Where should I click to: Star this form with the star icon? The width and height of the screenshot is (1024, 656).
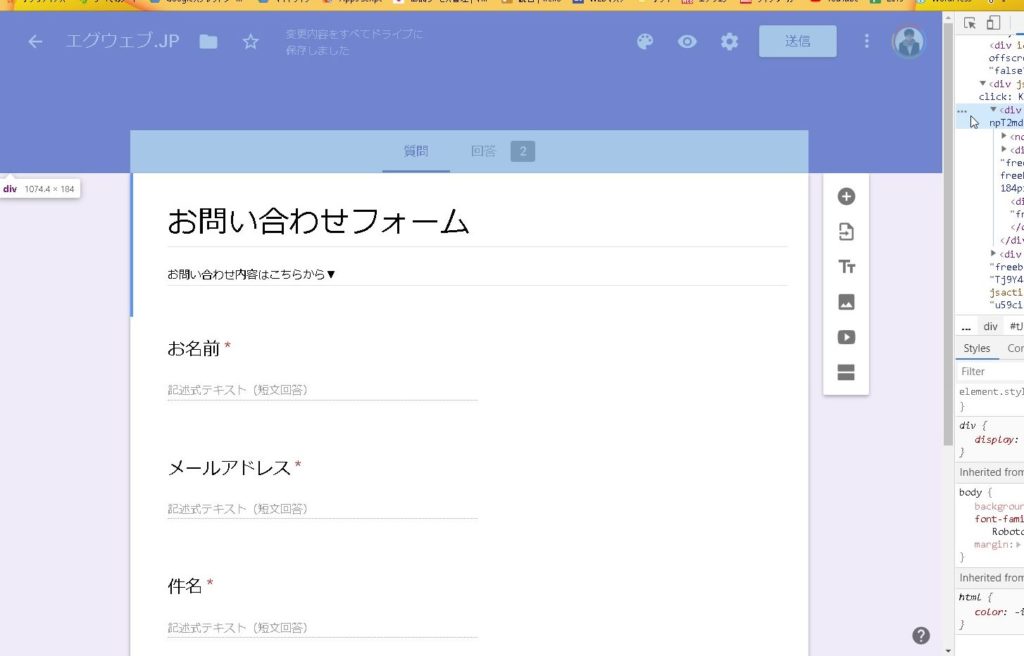click(x=250, y=42)
